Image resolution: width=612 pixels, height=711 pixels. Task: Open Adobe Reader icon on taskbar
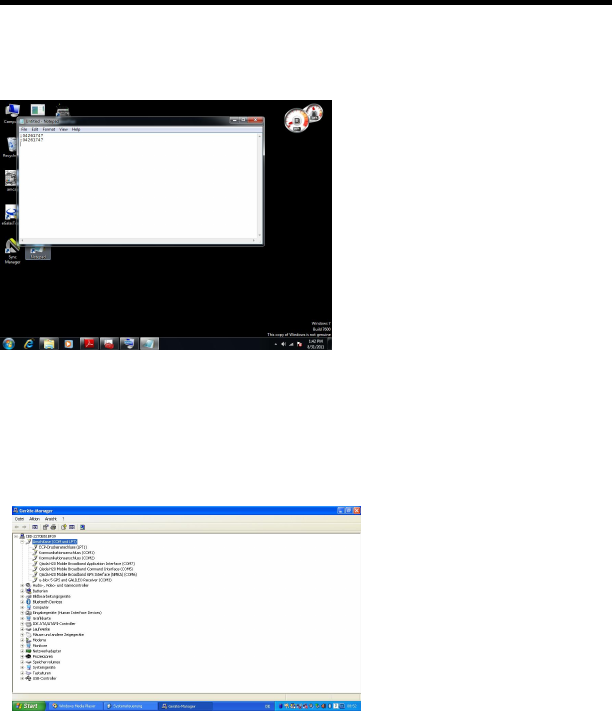point(89,344)
